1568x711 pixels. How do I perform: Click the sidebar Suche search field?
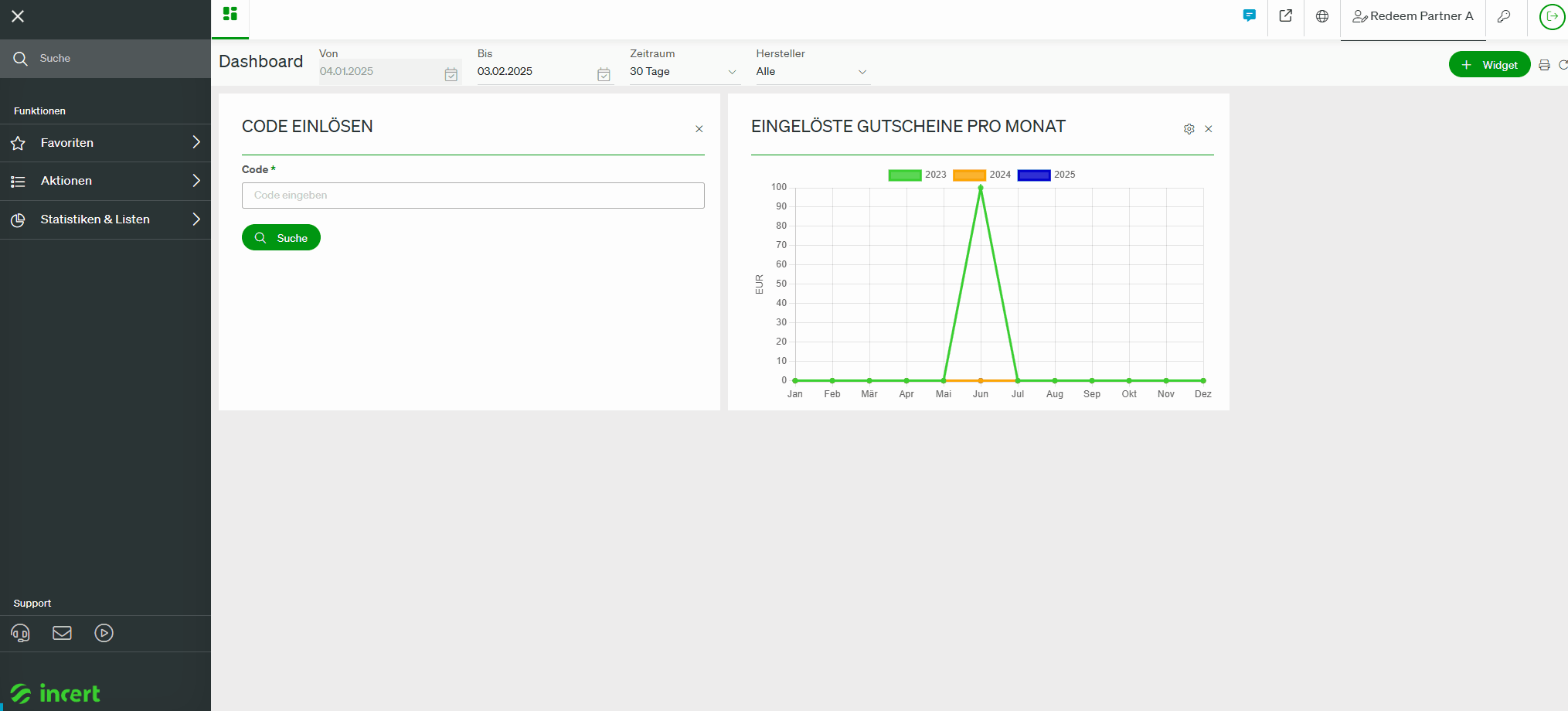(105, 59)
